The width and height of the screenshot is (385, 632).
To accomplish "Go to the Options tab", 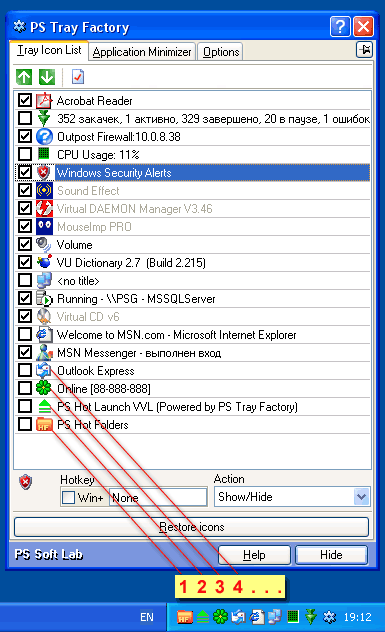I will point(221,52).
